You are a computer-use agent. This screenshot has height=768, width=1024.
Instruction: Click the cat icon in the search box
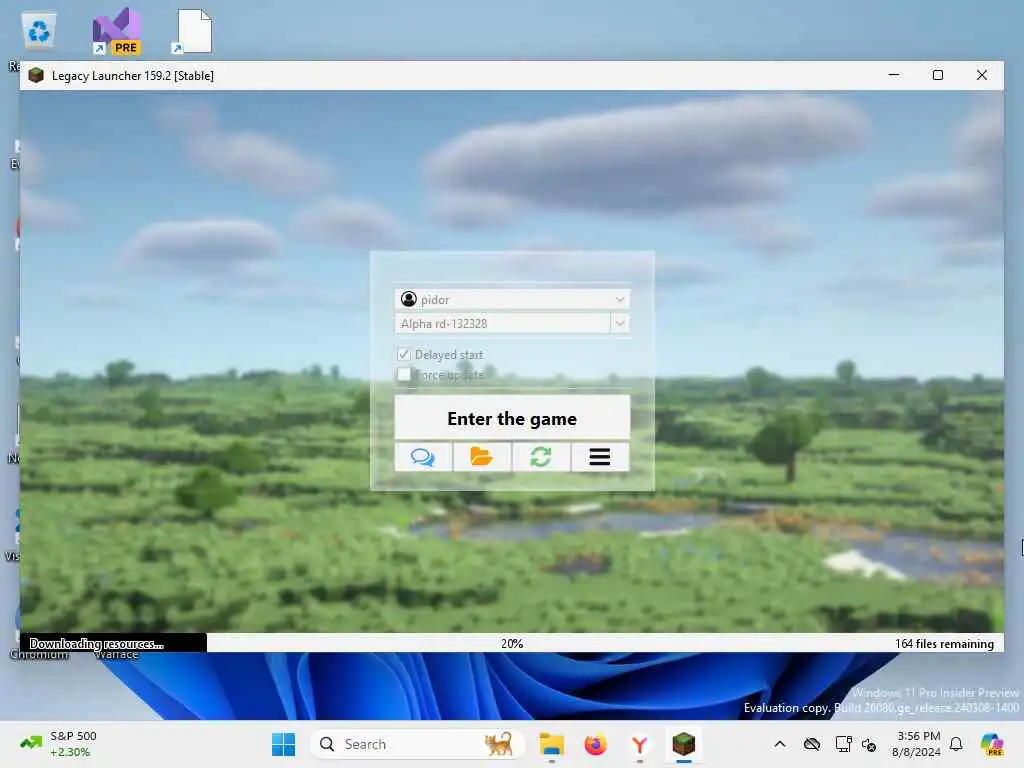pos(498,744)
